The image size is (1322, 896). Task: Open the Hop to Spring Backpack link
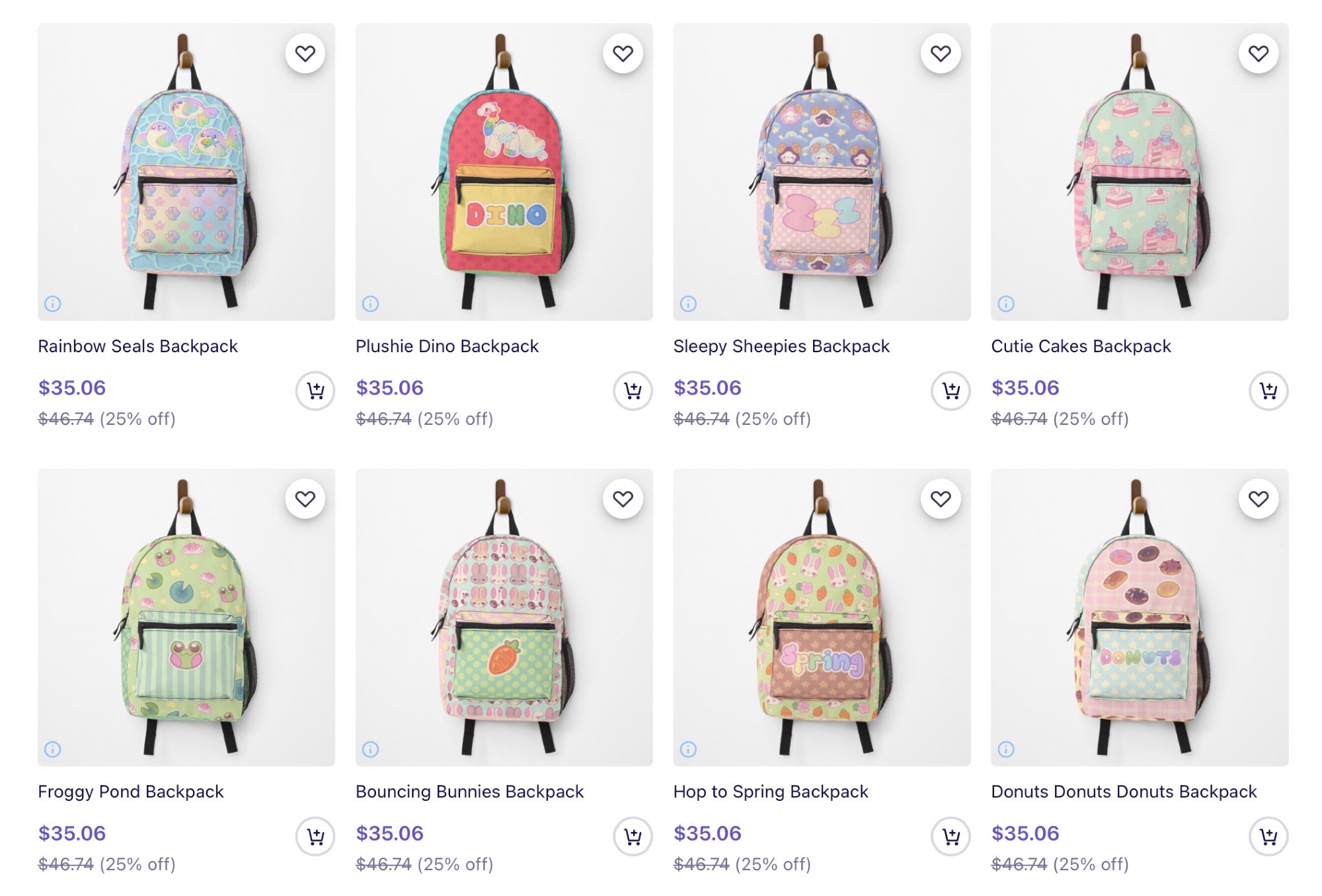click(x=771, y=792)
